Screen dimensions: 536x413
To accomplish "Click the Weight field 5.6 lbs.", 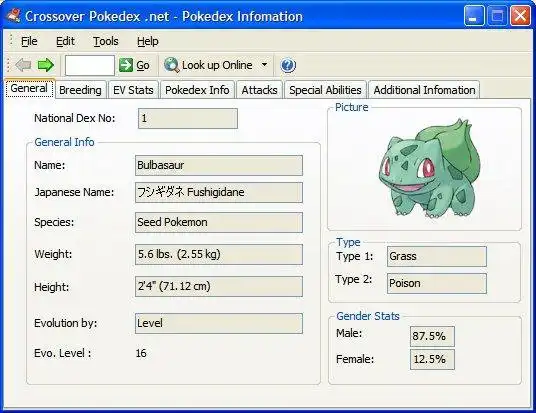I will [x=219, y=254].
